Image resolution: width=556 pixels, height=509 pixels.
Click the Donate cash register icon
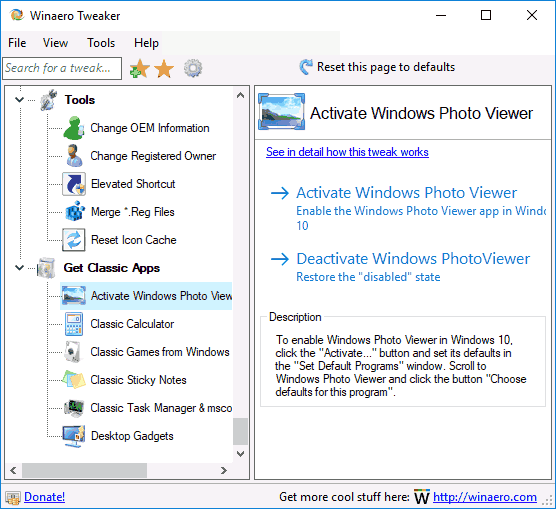(x=13, y=498)
